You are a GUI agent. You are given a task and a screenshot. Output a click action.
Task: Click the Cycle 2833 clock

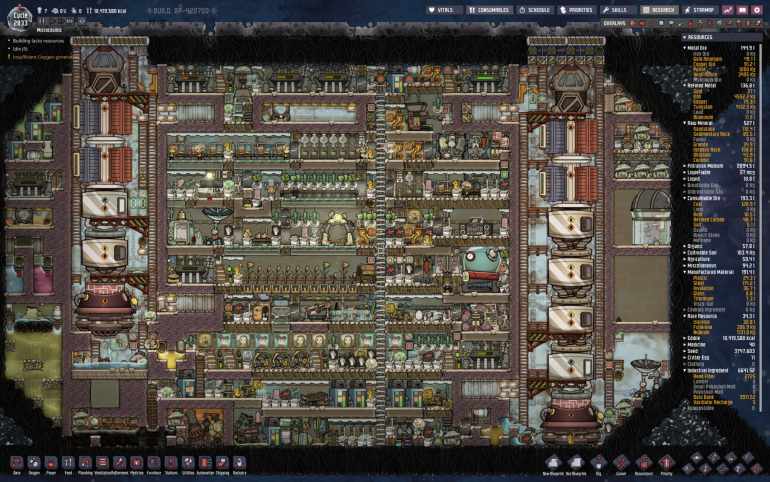coord(20,19)
